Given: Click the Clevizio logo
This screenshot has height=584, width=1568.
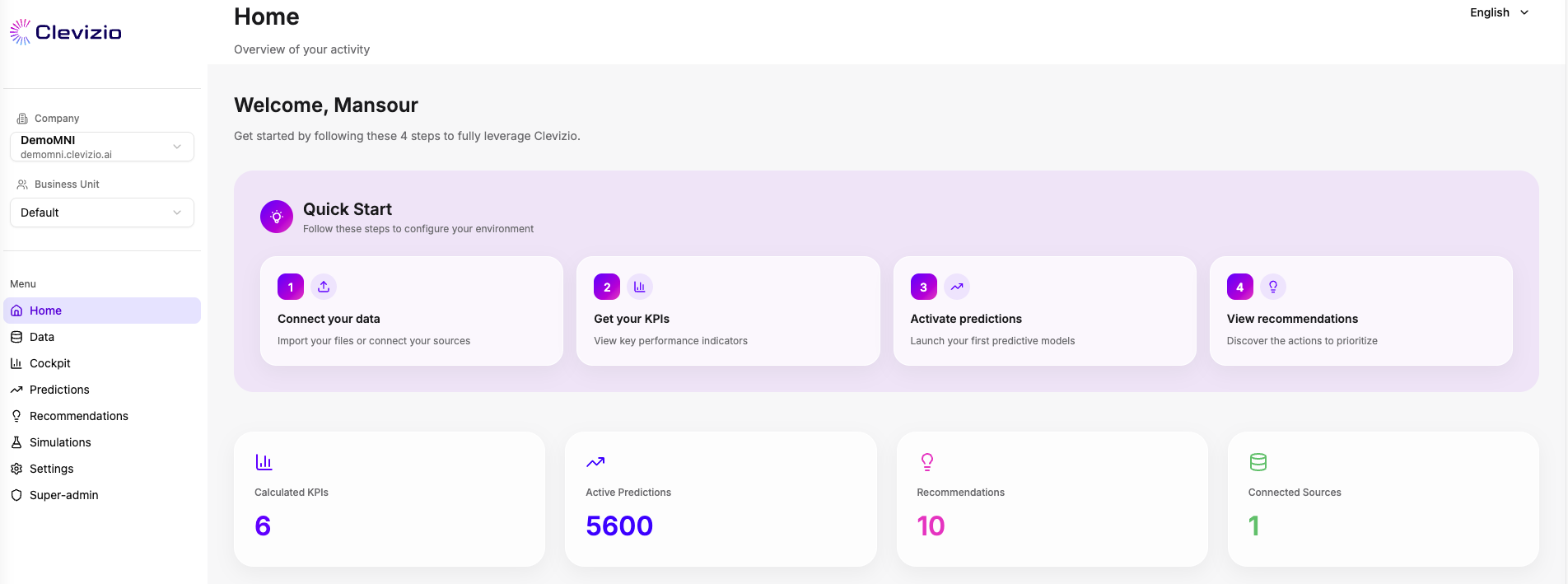Looking at the screenshot, I should click(66, 32).
